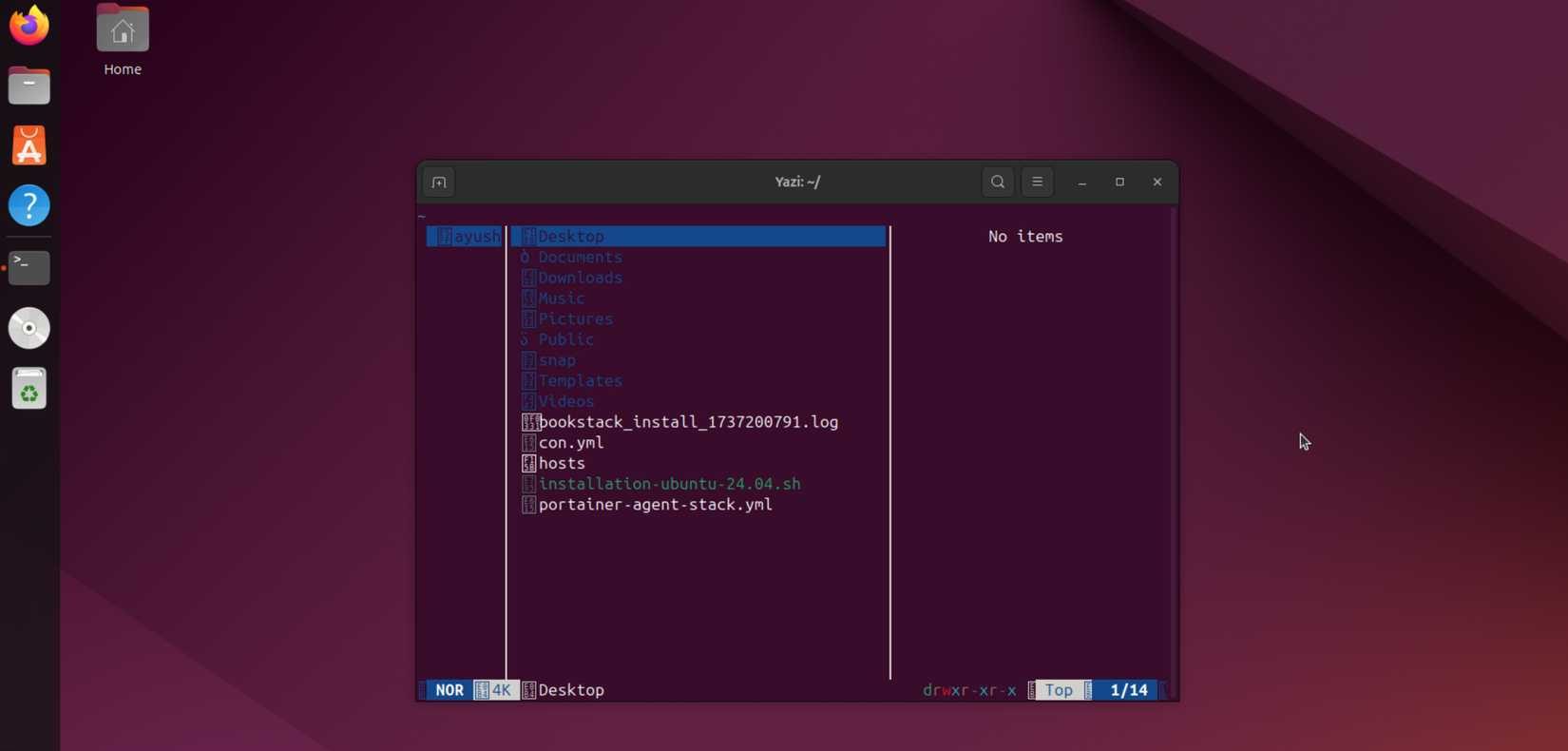Click the Desktop name in status bar

point(571,690)
